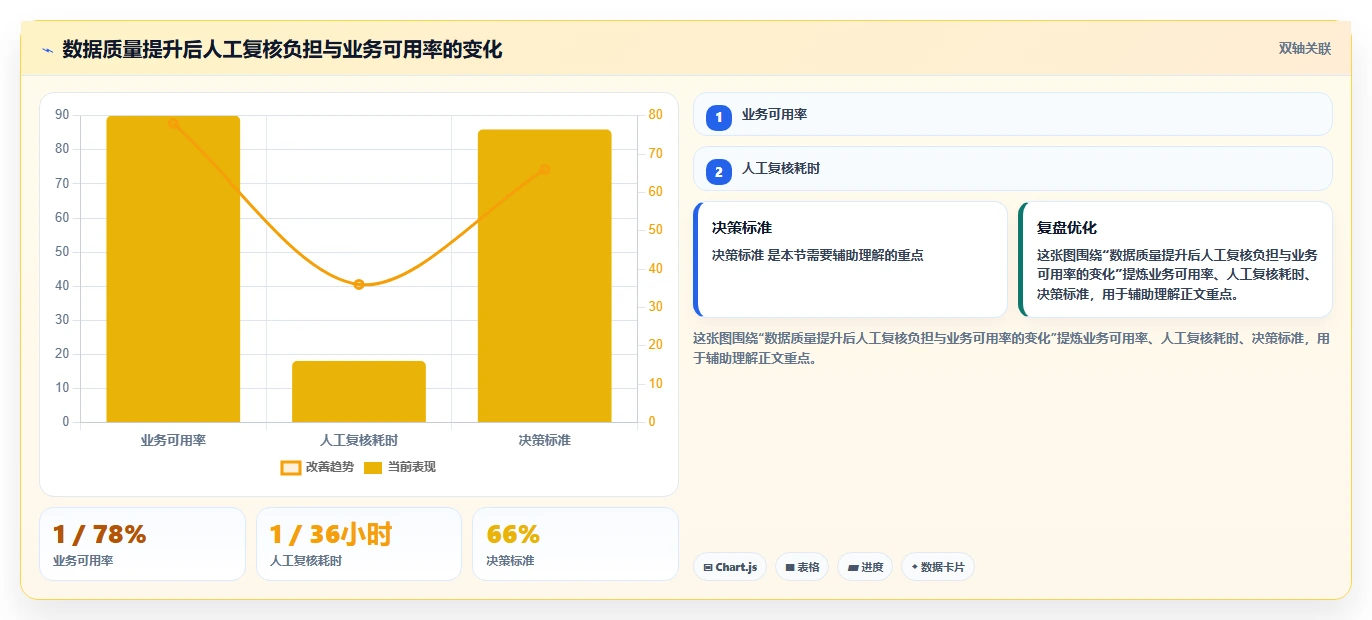Select the 决策标准 bar in chart
The width and height of the screenshot is (1372, 620).
pyautogui.click(x=544, y=276)
